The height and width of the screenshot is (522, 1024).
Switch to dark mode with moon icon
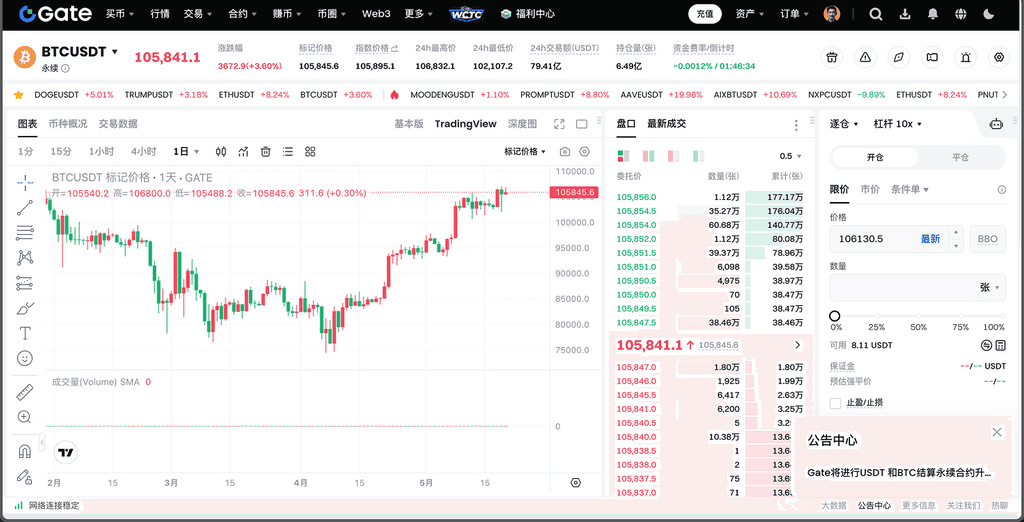point(988,14)
